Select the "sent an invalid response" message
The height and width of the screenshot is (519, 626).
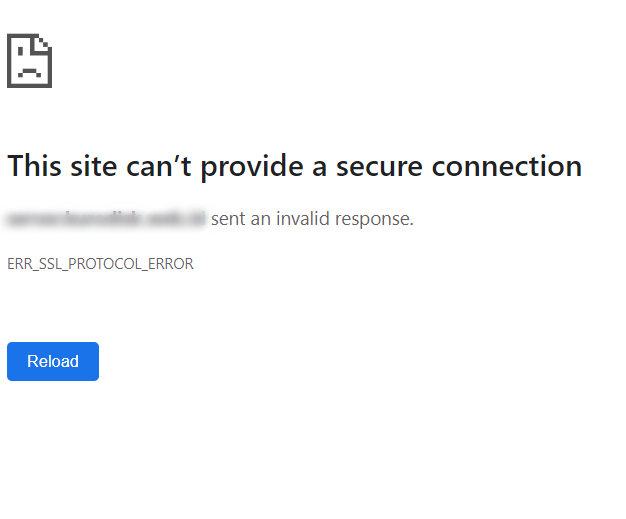[x=312, y=218]
